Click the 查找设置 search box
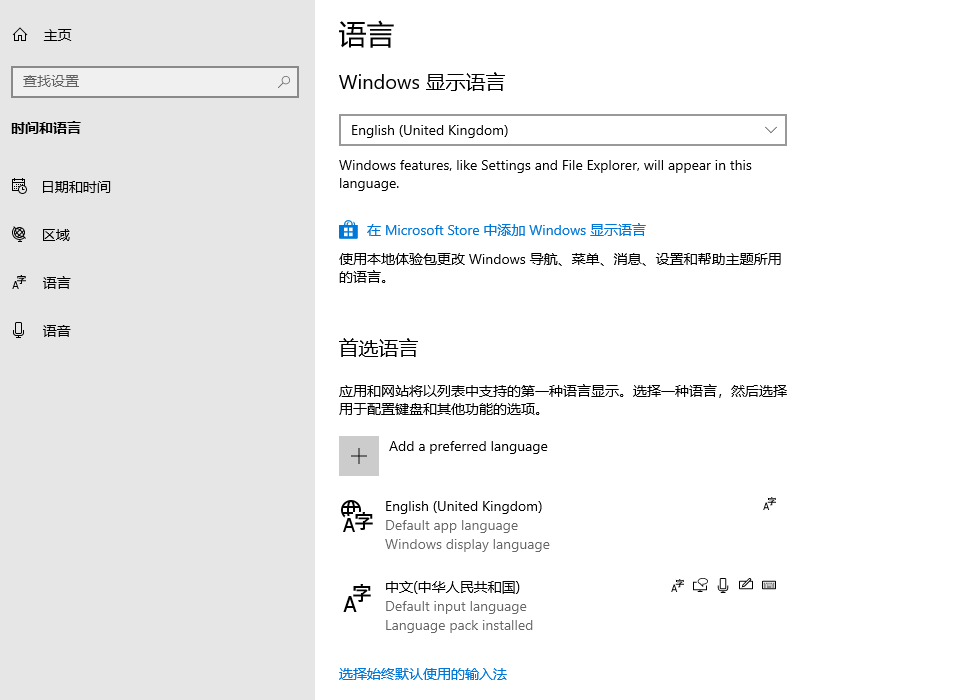 (x=140, y=81)
